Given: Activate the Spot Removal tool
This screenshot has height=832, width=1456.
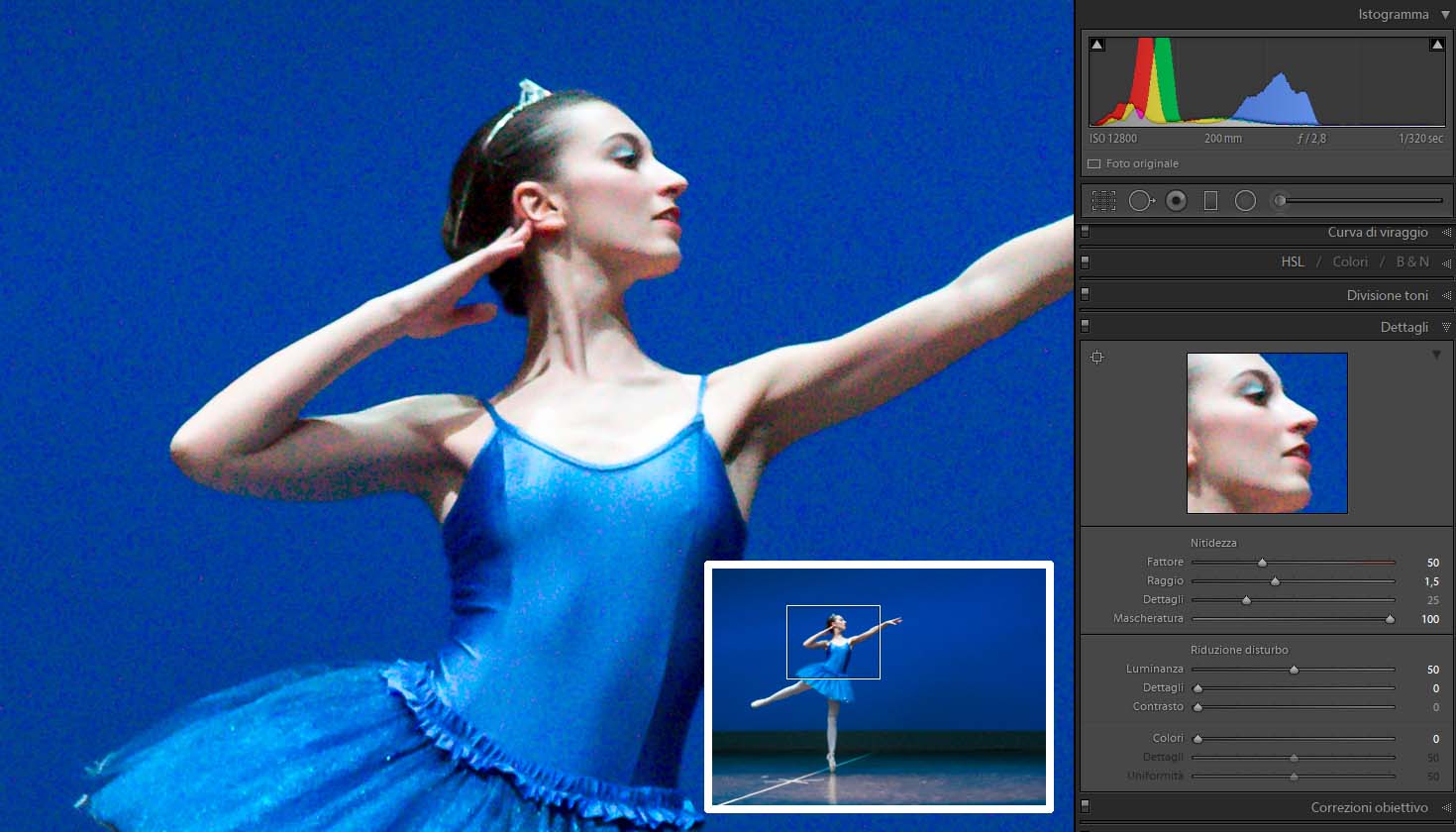Looking at the screenshot, I should pyautogui.click(x=1140, y=201).
